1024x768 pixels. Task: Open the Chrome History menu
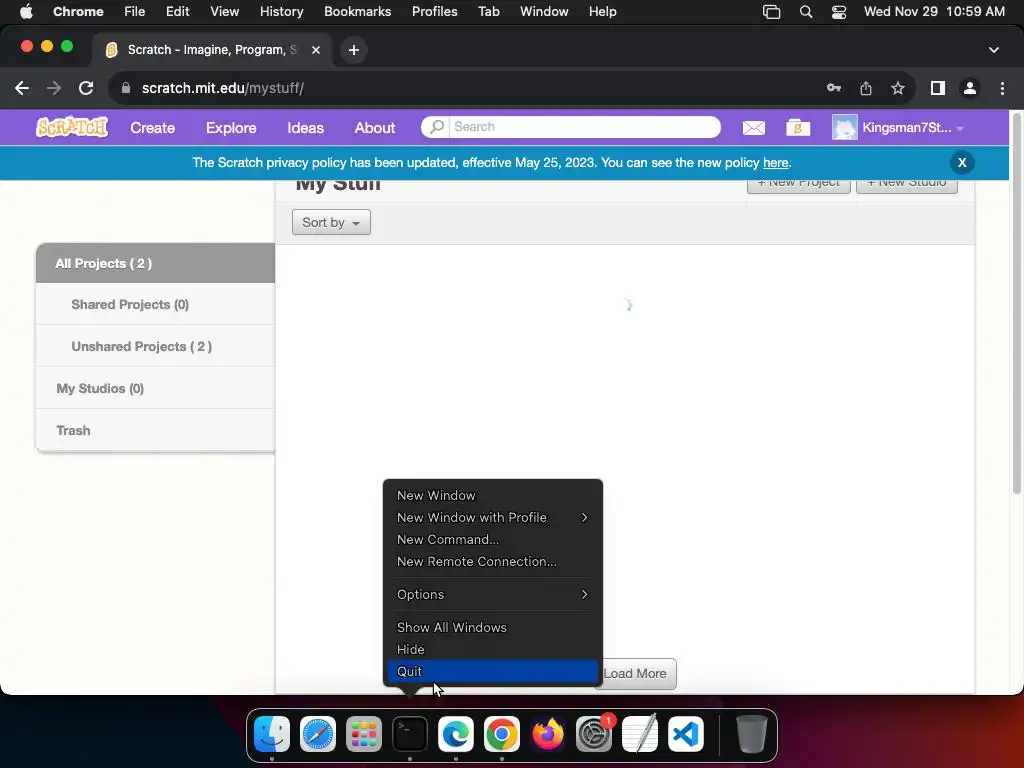tap(281, 12)
